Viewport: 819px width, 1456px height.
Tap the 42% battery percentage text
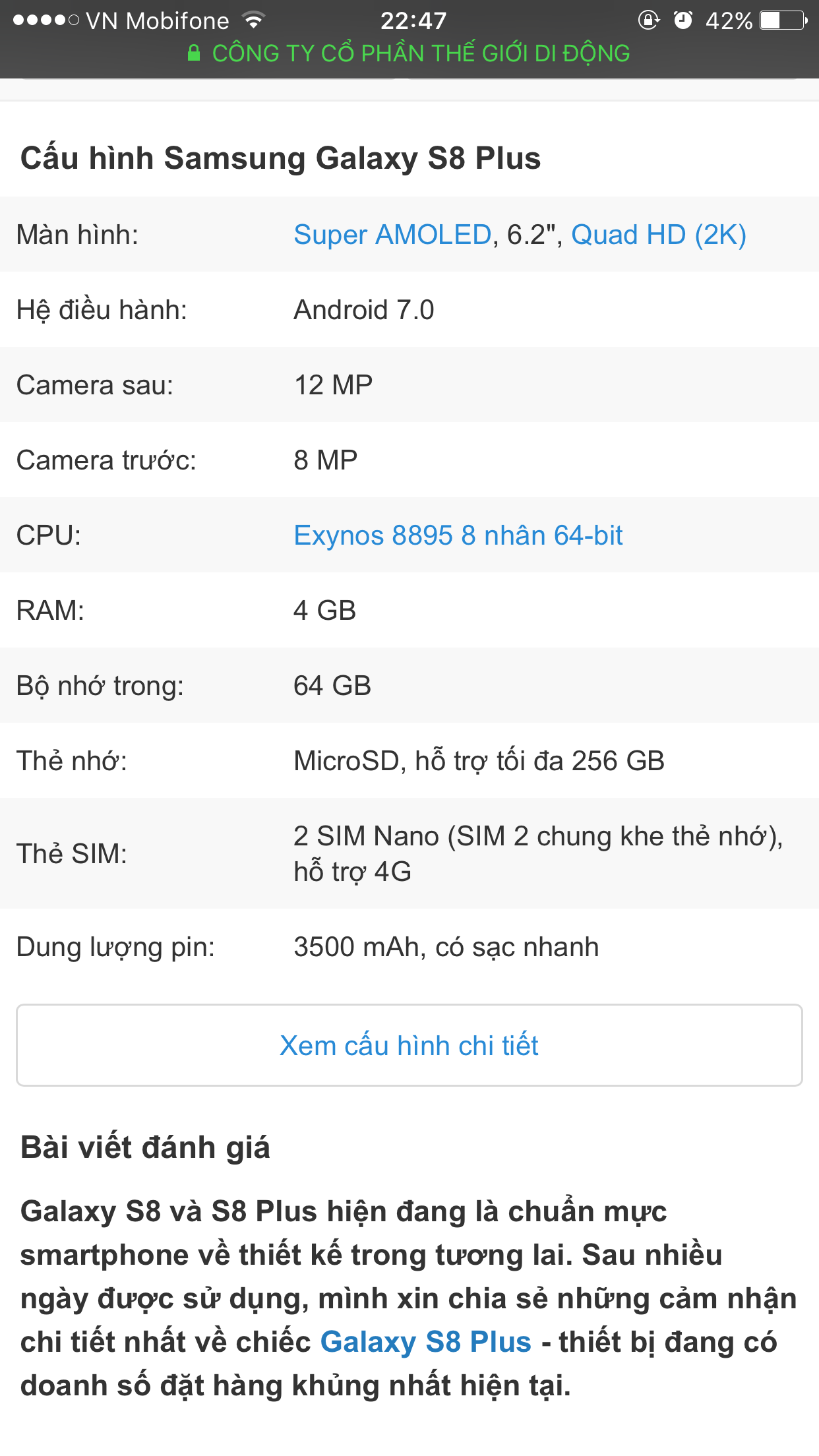point(729,21)
